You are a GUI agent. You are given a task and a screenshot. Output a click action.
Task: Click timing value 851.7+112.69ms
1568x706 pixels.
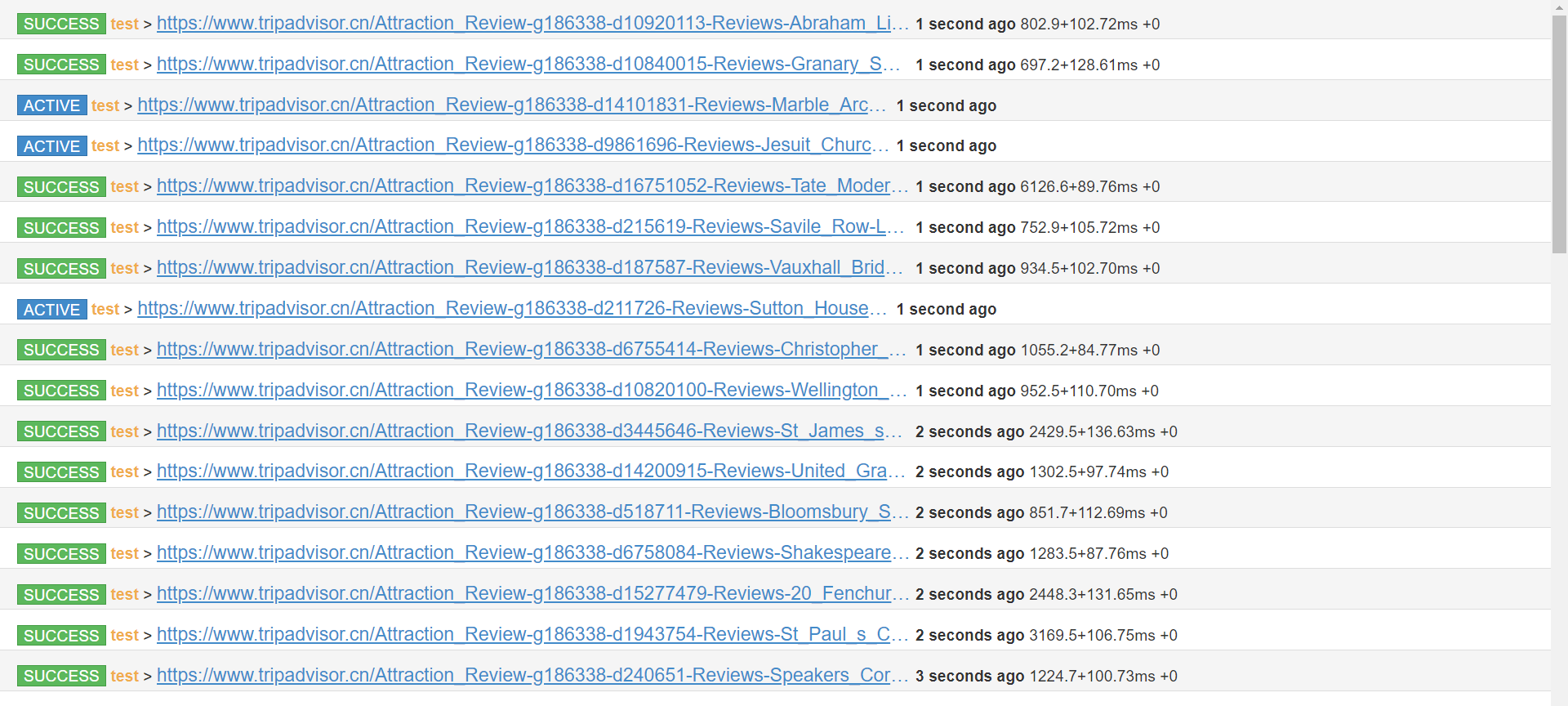tap(1087, 513)
